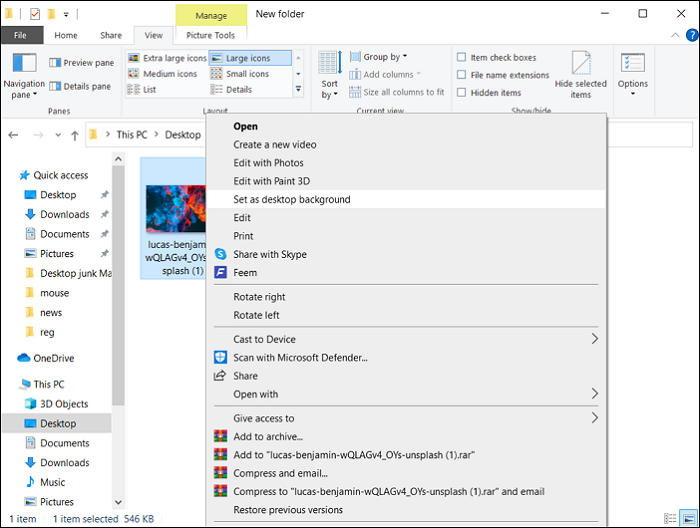Click Share with Skype icon
700x528 pixels.
coord(221,254)
